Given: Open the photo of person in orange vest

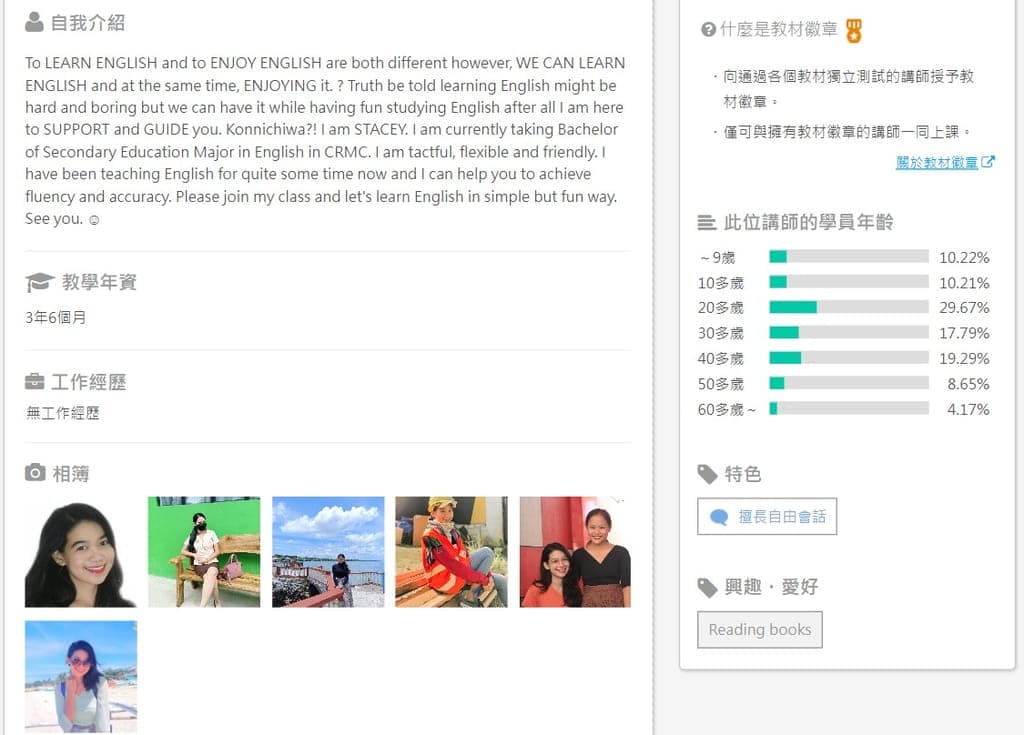Looking at the screenshot, I should coord(451,552).
